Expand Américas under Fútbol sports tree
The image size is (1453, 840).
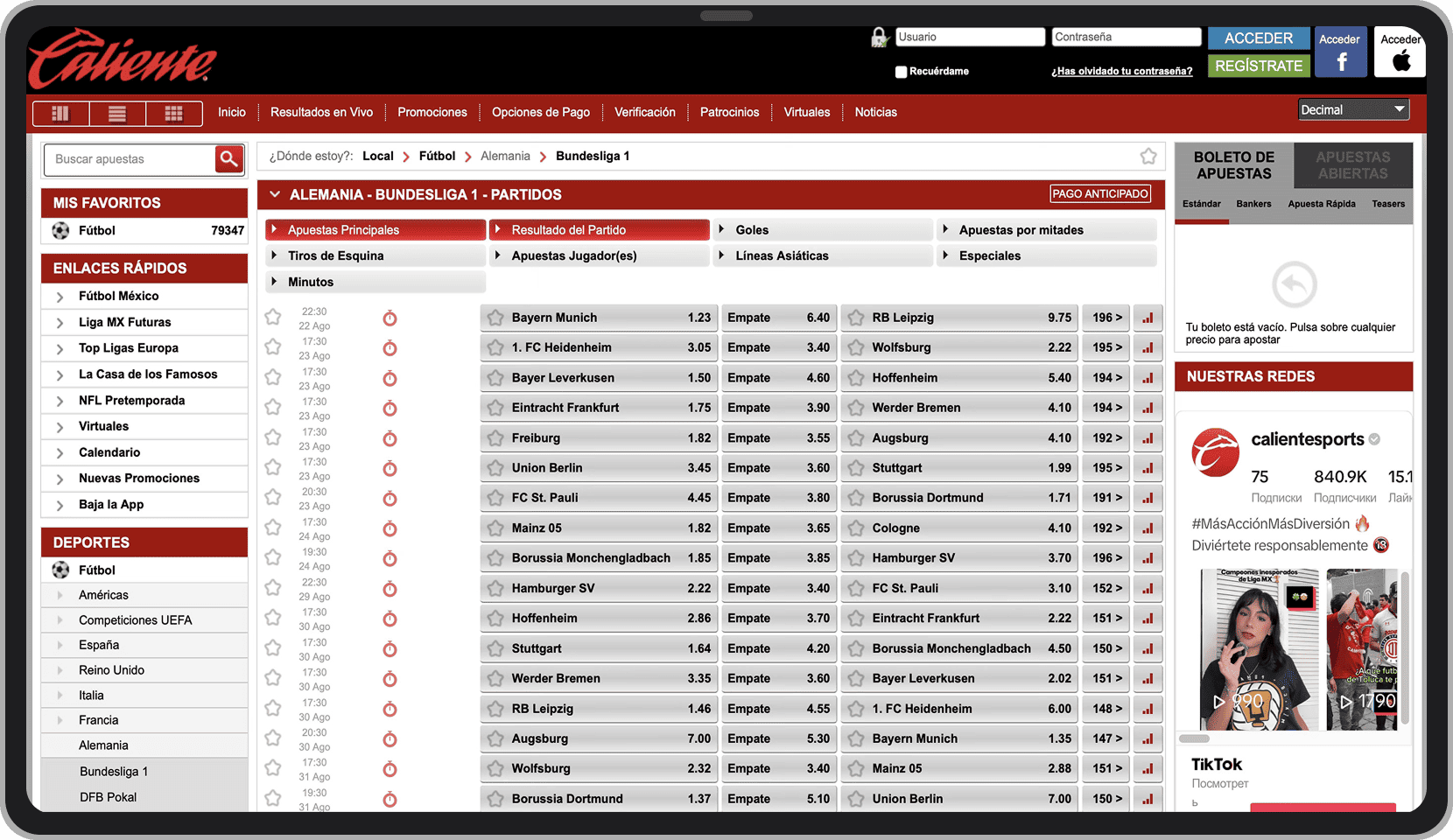click(144, 595)
